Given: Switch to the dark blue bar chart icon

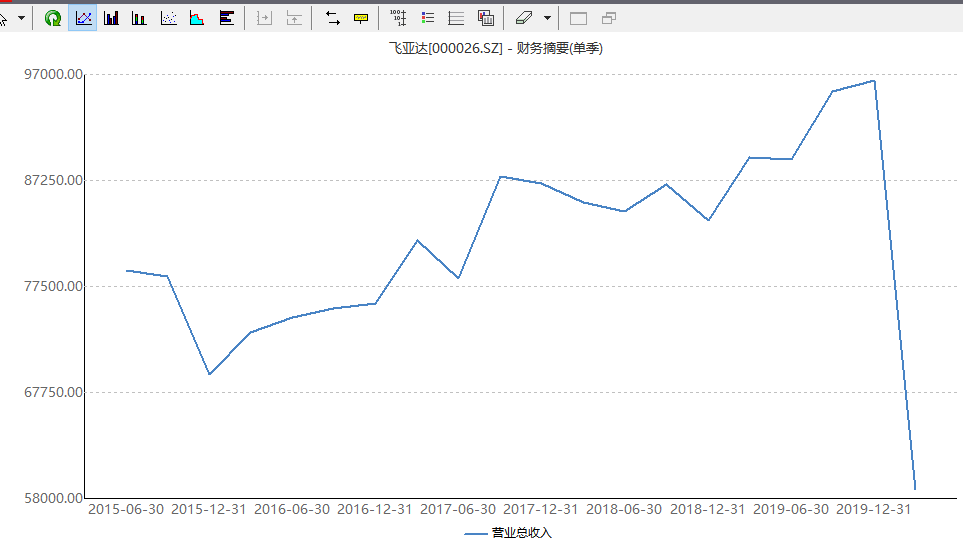Looking at the screenshot, I should (x=111, y=18).
